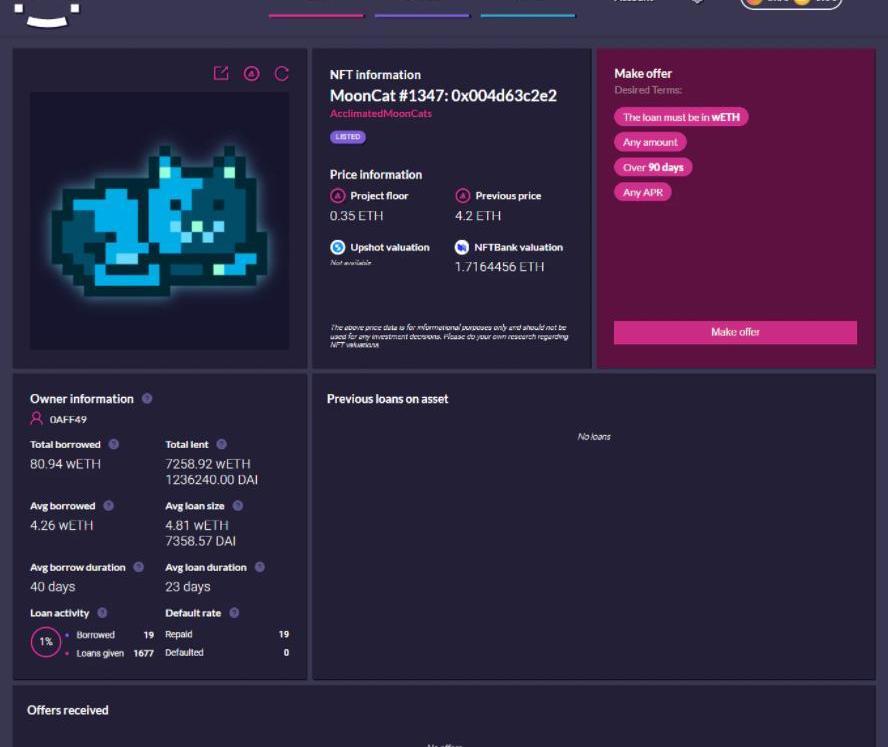Click the NFTBank valuation logo icon
The image size is (888, 747).
(x=462, y=247)
